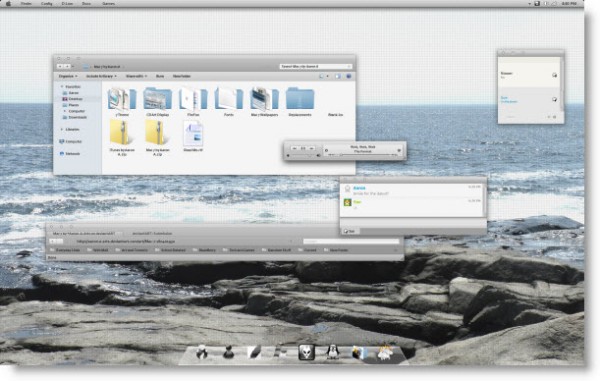The height and width of the screenshot is (381, 600).
Task: Select the second browser tab
Action: click(x=152, y=233)
